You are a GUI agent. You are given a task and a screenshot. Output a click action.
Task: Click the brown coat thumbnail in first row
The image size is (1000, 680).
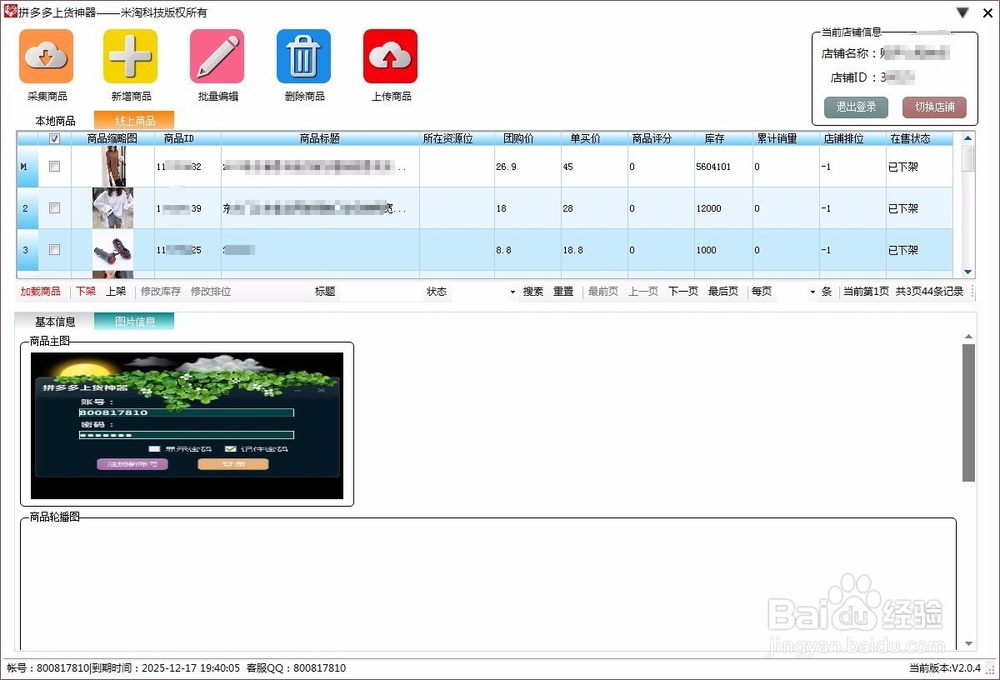(113, 166)
